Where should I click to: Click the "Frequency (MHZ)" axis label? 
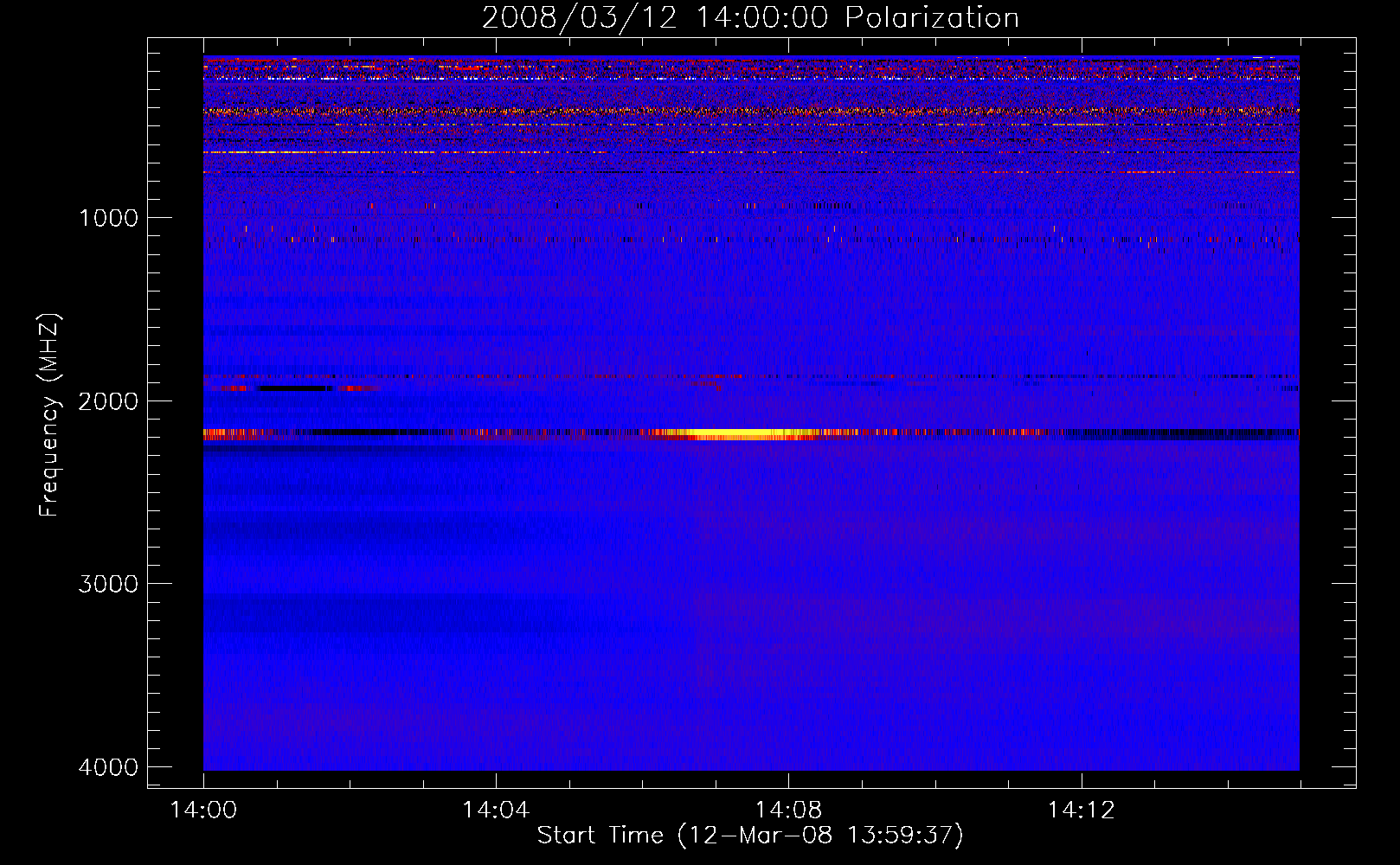50,415
